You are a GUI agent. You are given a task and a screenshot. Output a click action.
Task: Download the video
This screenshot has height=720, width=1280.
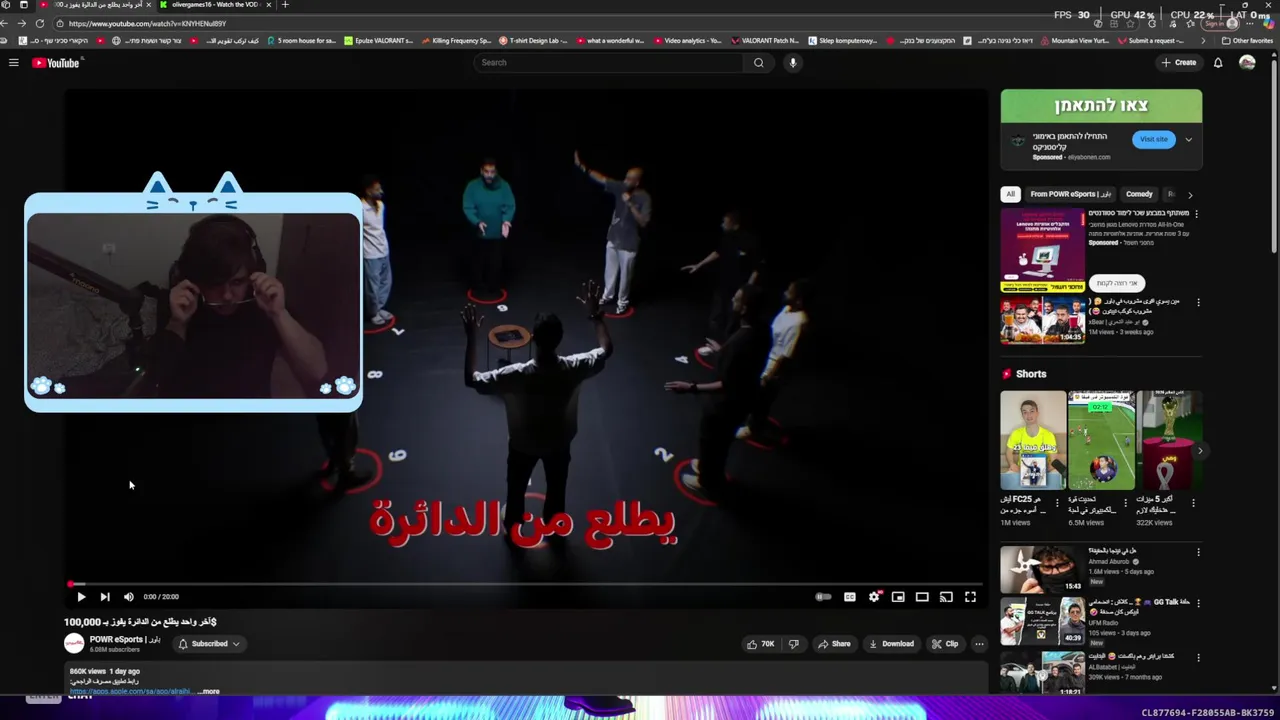(891, 644)
